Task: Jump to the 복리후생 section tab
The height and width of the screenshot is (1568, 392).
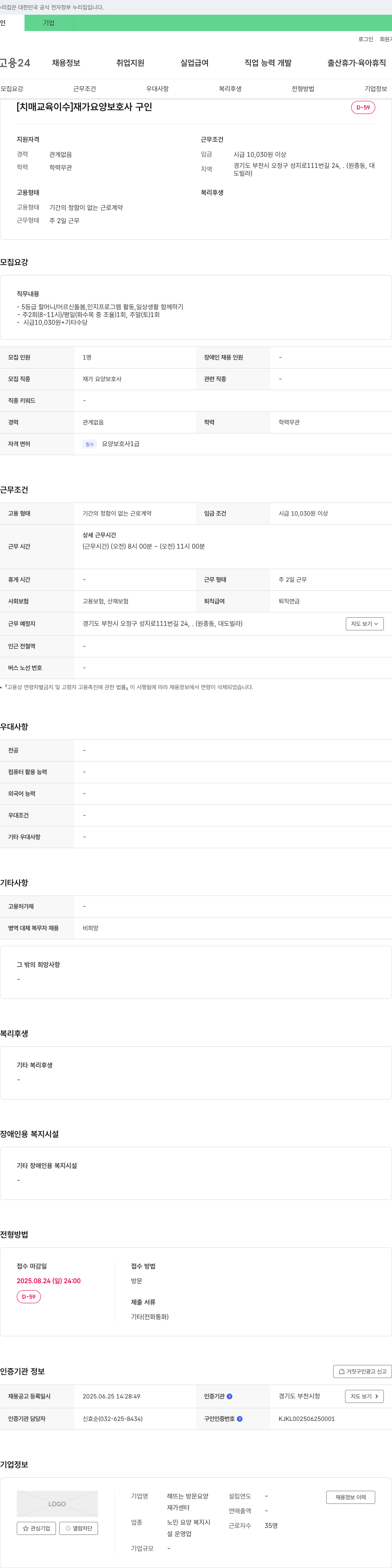Action: 230,89
